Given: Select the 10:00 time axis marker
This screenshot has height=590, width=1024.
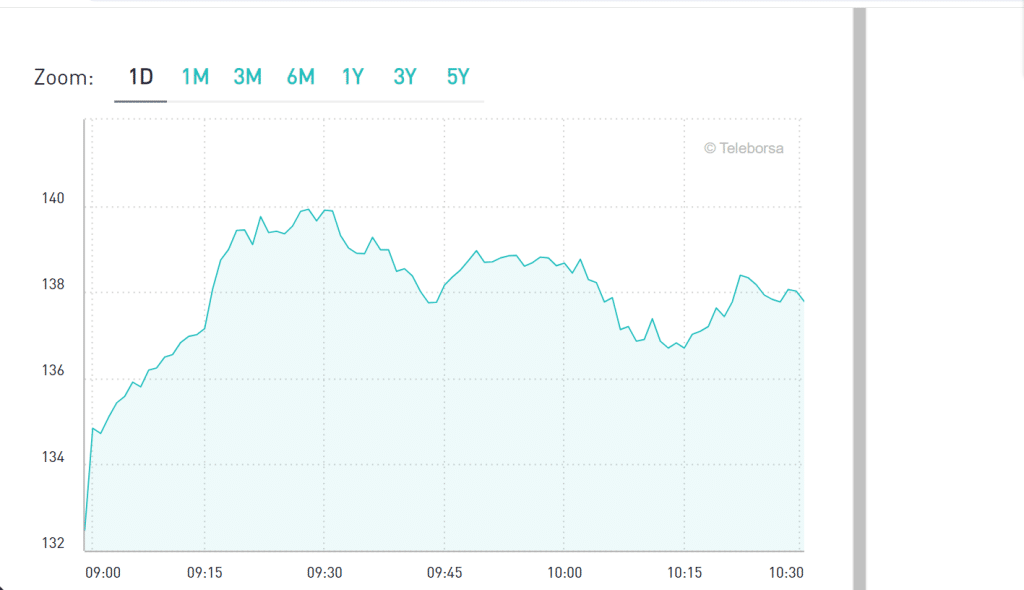Looking at the screenshot, I should (564, 572).
